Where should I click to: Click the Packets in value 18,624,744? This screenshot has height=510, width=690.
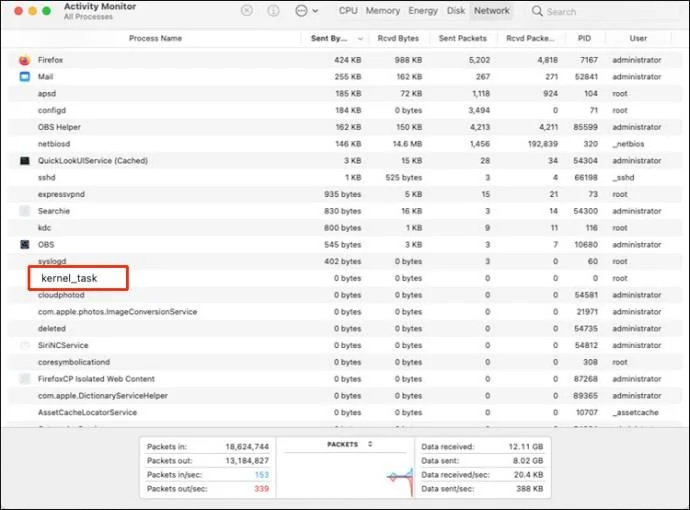(247, 447)
